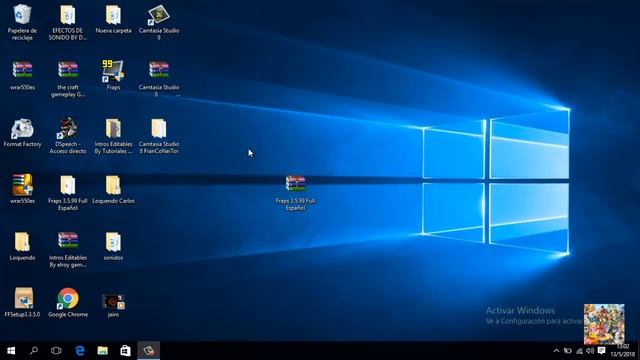Open the Papelera de reciclaje icon
Image resolution: width=640 pixels, height=360 pixels.
22,22
